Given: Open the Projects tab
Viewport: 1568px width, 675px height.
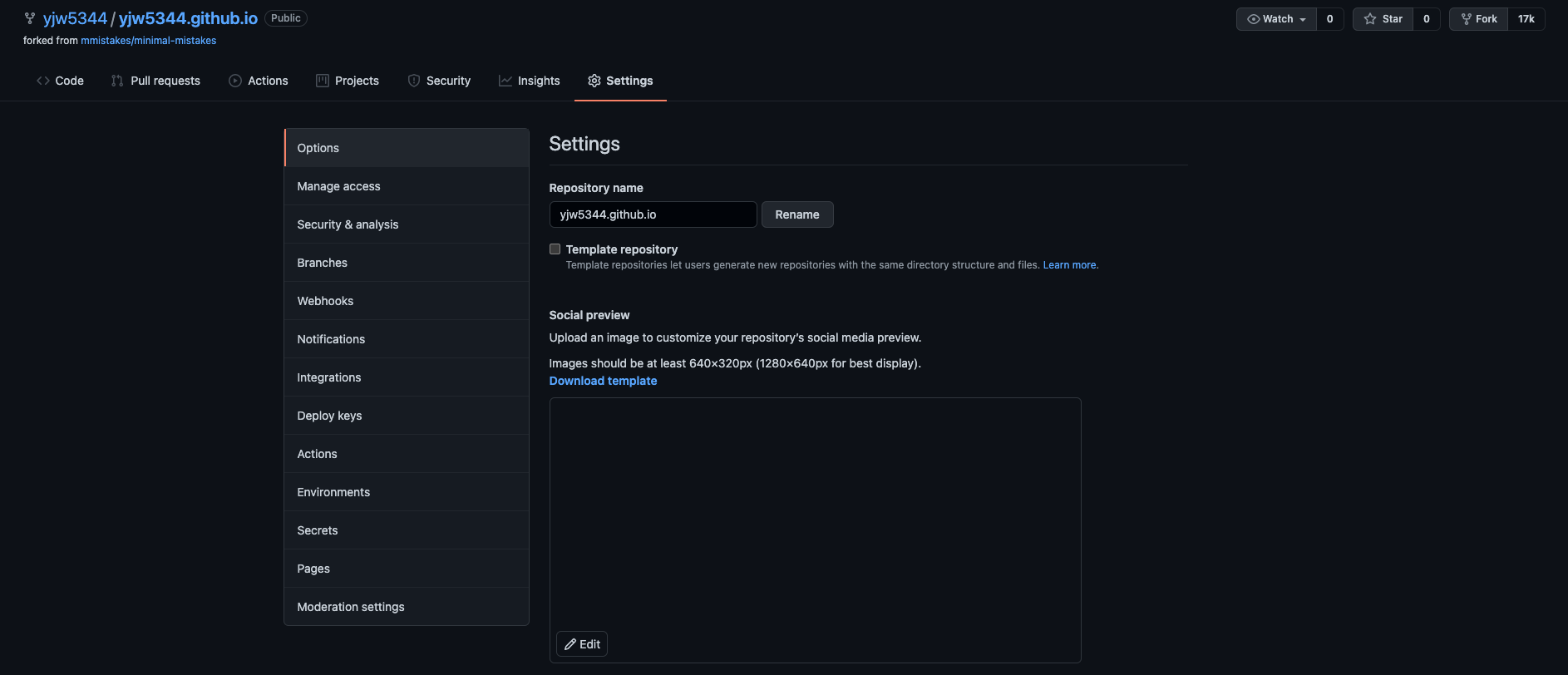Looking at the screenshot, I should 348,81.
